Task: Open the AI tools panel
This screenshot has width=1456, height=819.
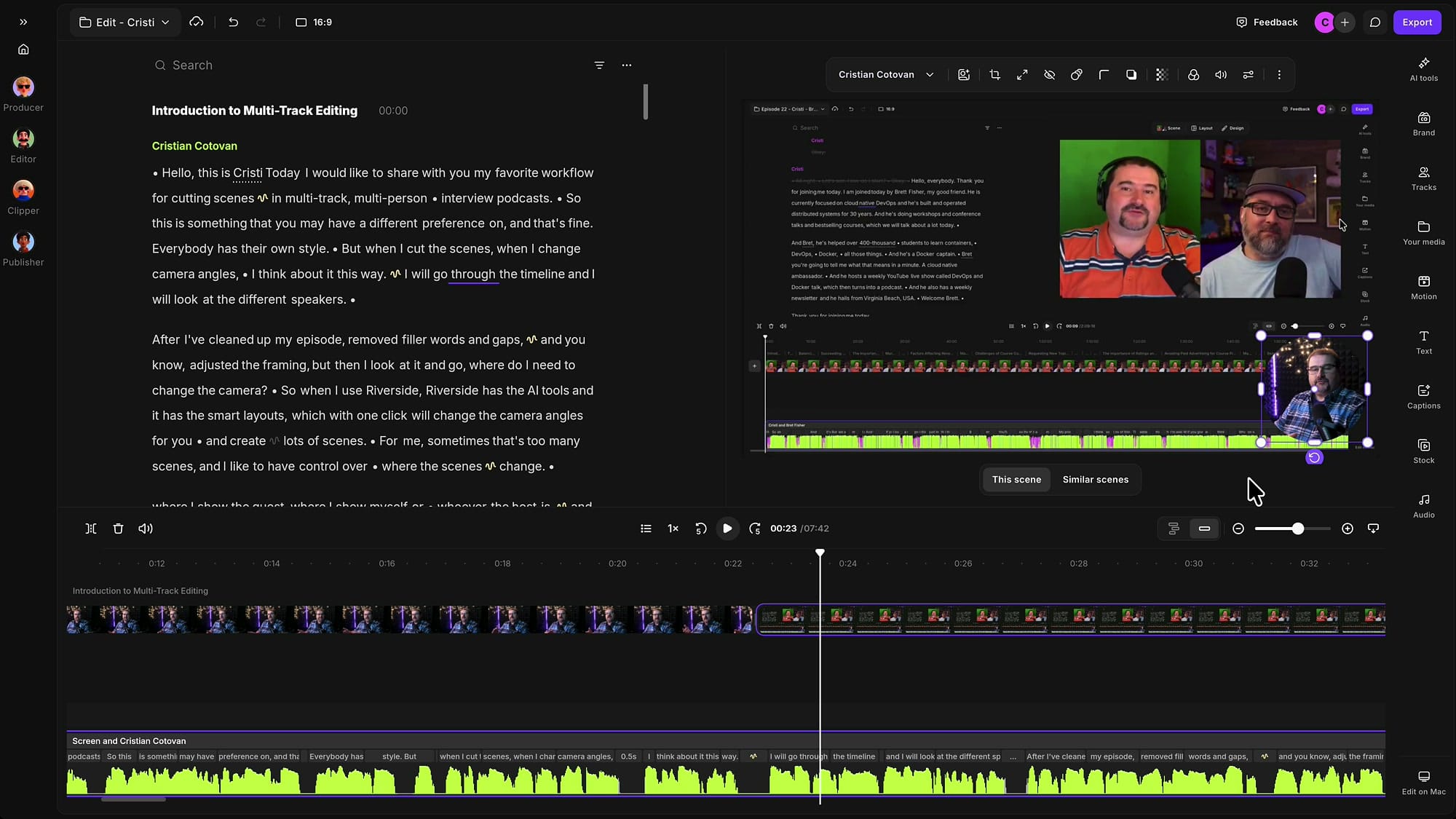Action: pos(1423,69)
